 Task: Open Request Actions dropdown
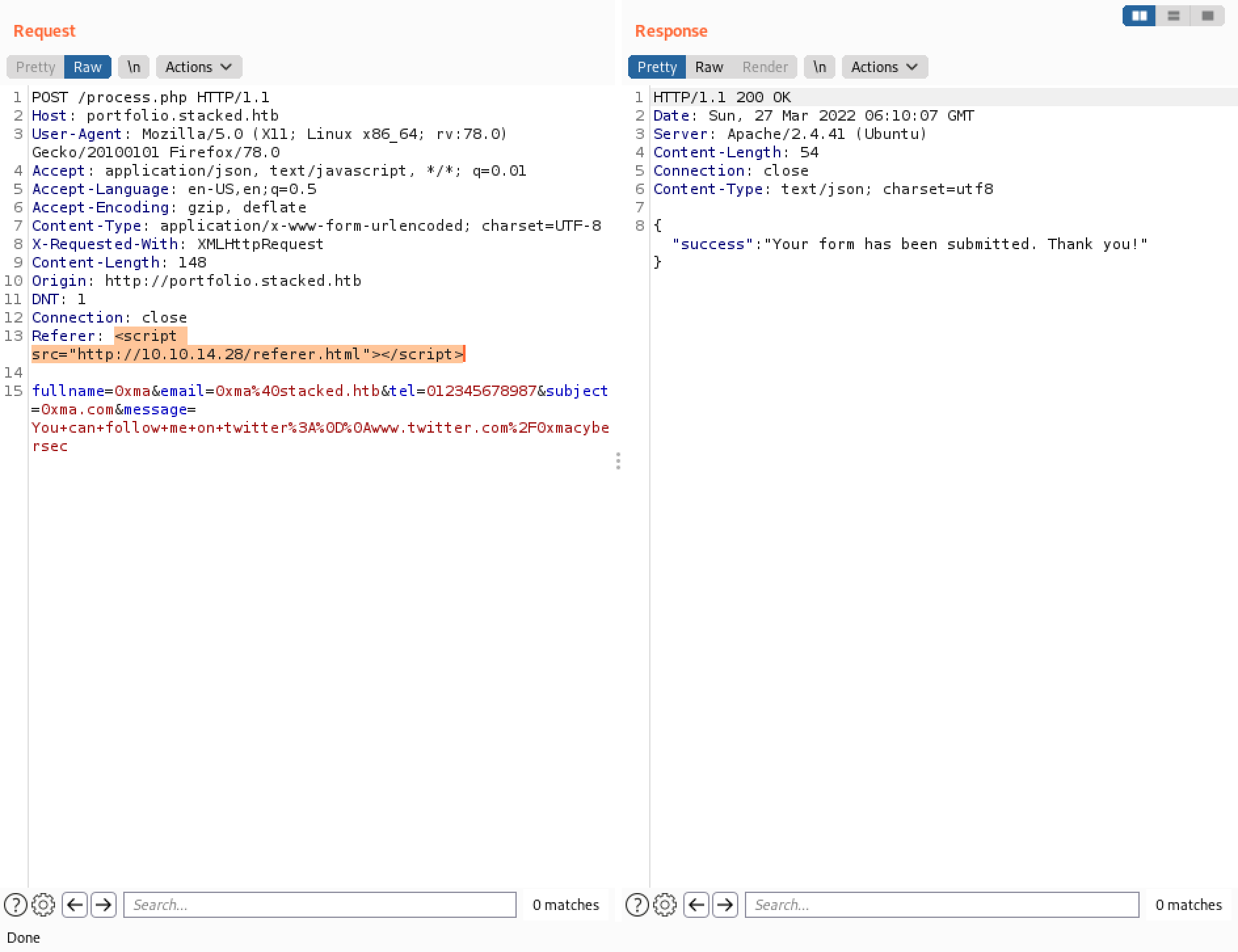(199, 67)
